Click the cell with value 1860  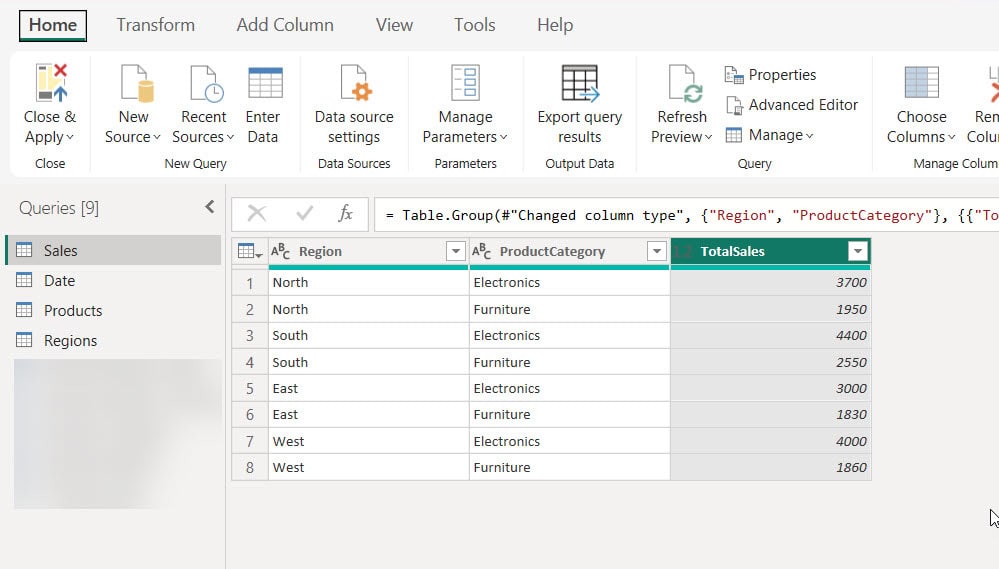(x=770, y=467)
